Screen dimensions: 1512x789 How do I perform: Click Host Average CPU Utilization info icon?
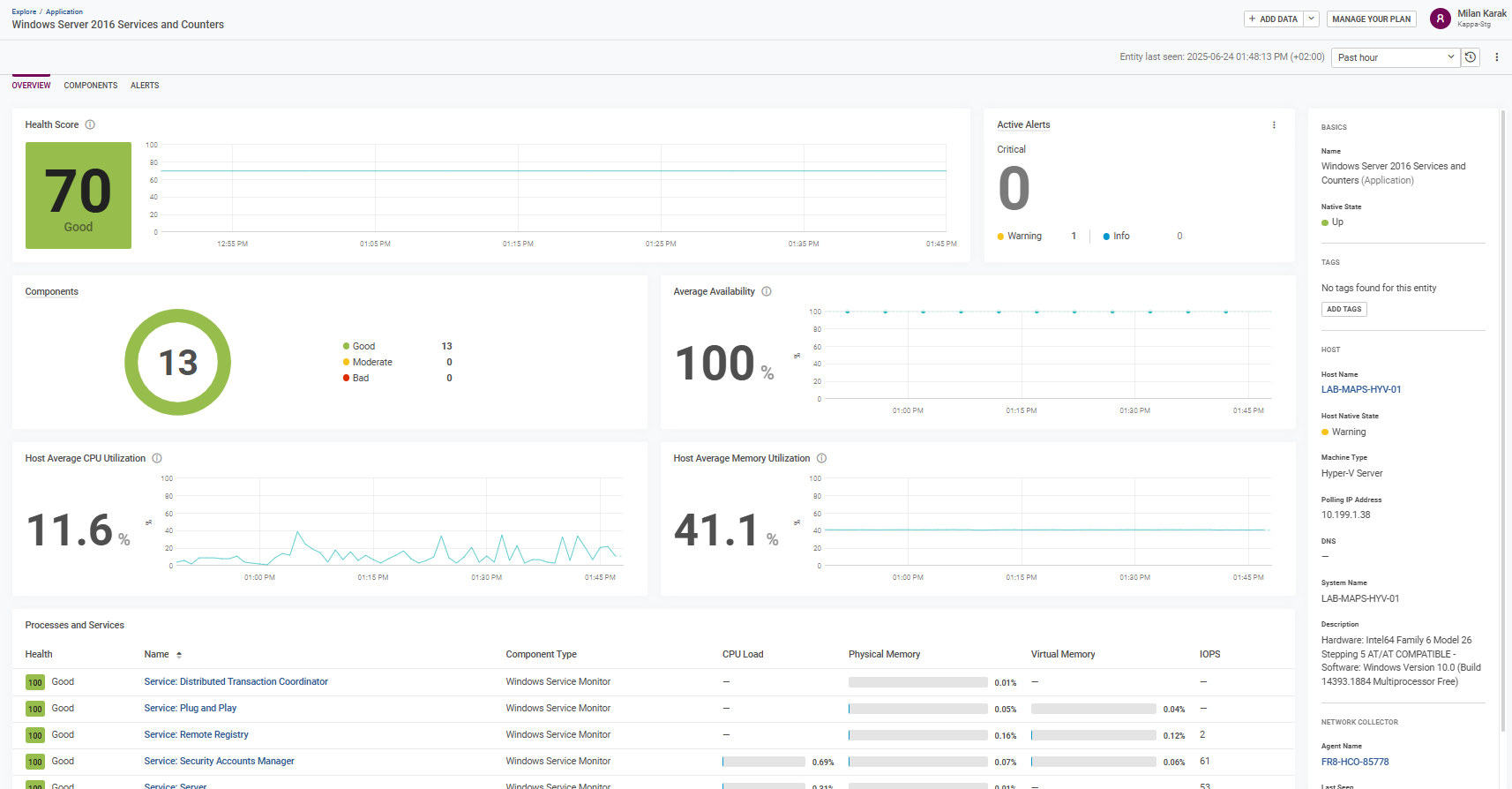click(x=157, y=459)
